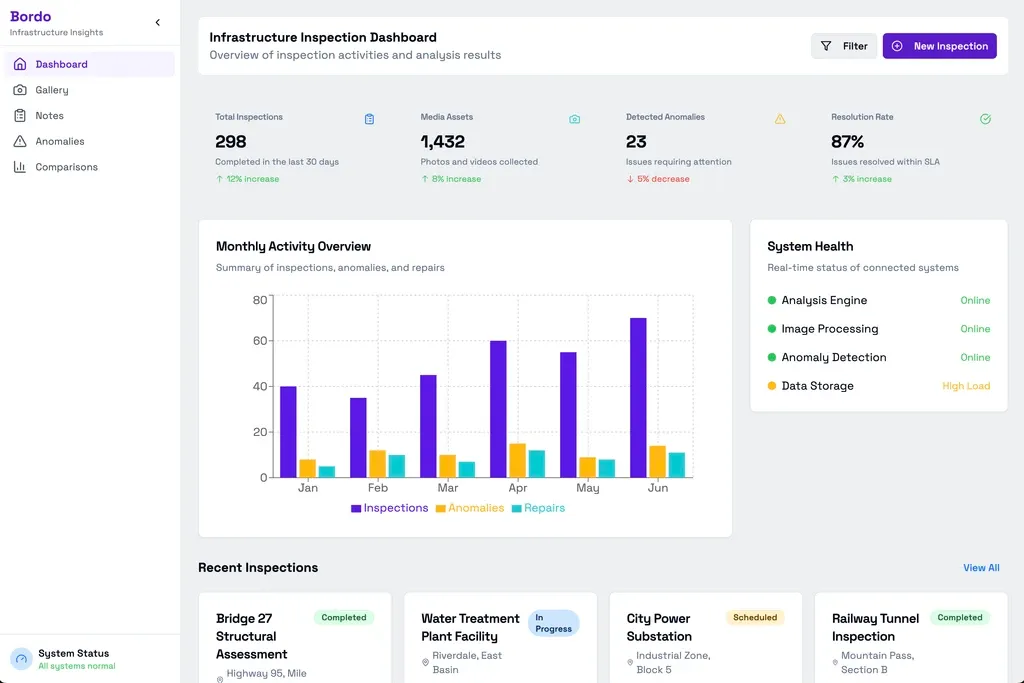Screen dimensions: 1024x683
Task: Open Gallery from the sidebar
Action: 52,90
